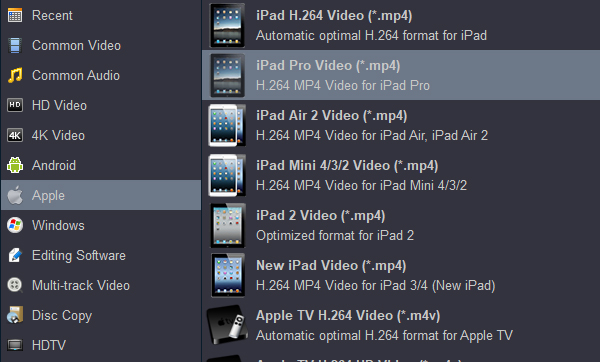Click the iPad Pro Video thumbnail
The height and width of the screenshot is (362, 600).
(227, 75)
